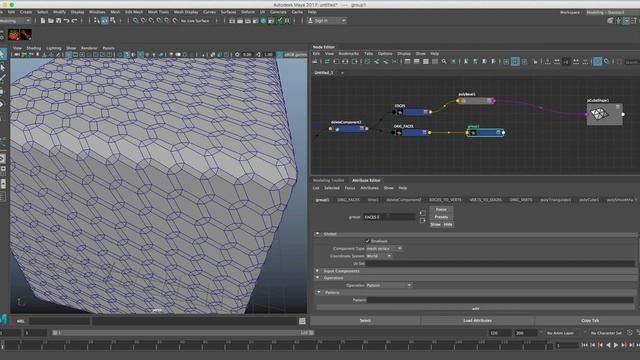
Task: Open the Tabs menu in Node Editor
Action: pos(369,53)
